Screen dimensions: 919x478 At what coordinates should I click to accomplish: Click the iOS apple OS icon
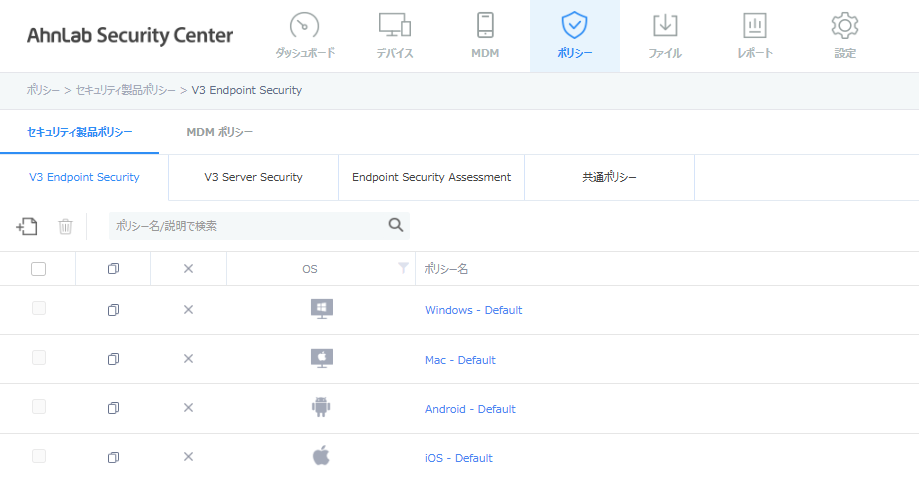pos(321,455)
